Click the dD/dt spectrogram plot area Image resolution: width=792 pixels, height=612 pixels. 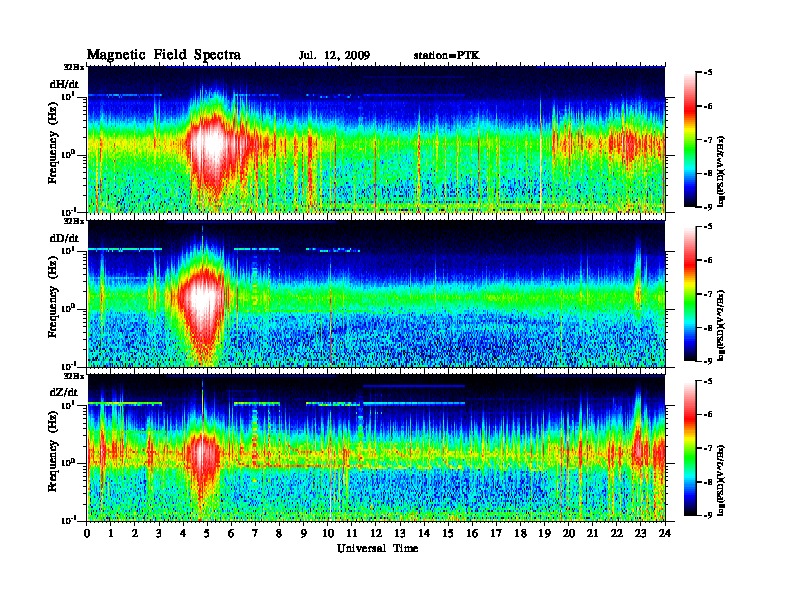pyautogui.click(x=376, y=293)
